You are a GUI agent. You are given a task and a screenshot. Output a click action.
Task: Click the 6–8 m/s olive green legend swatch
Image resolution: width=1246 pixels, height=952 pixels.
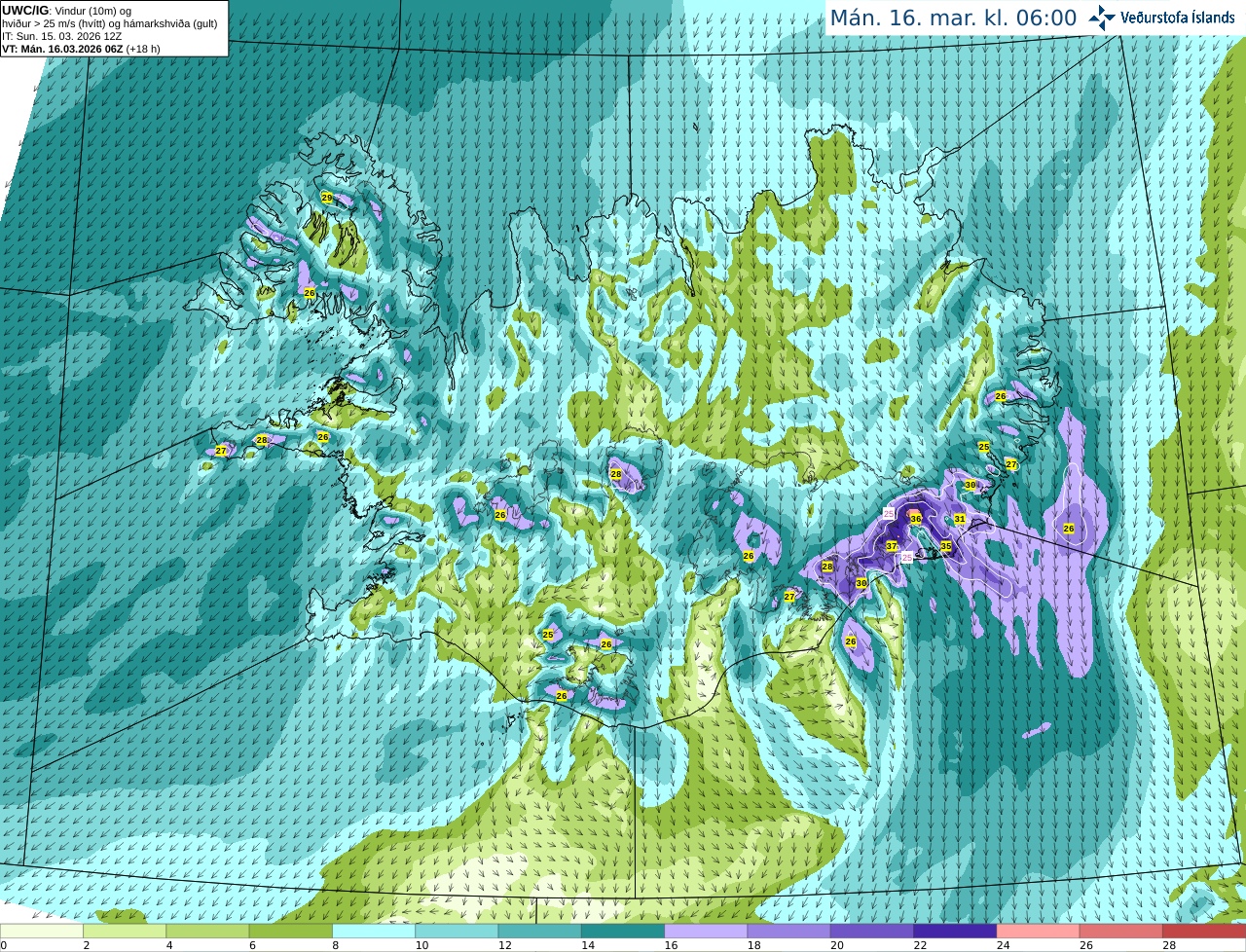(x=291, y=932)
